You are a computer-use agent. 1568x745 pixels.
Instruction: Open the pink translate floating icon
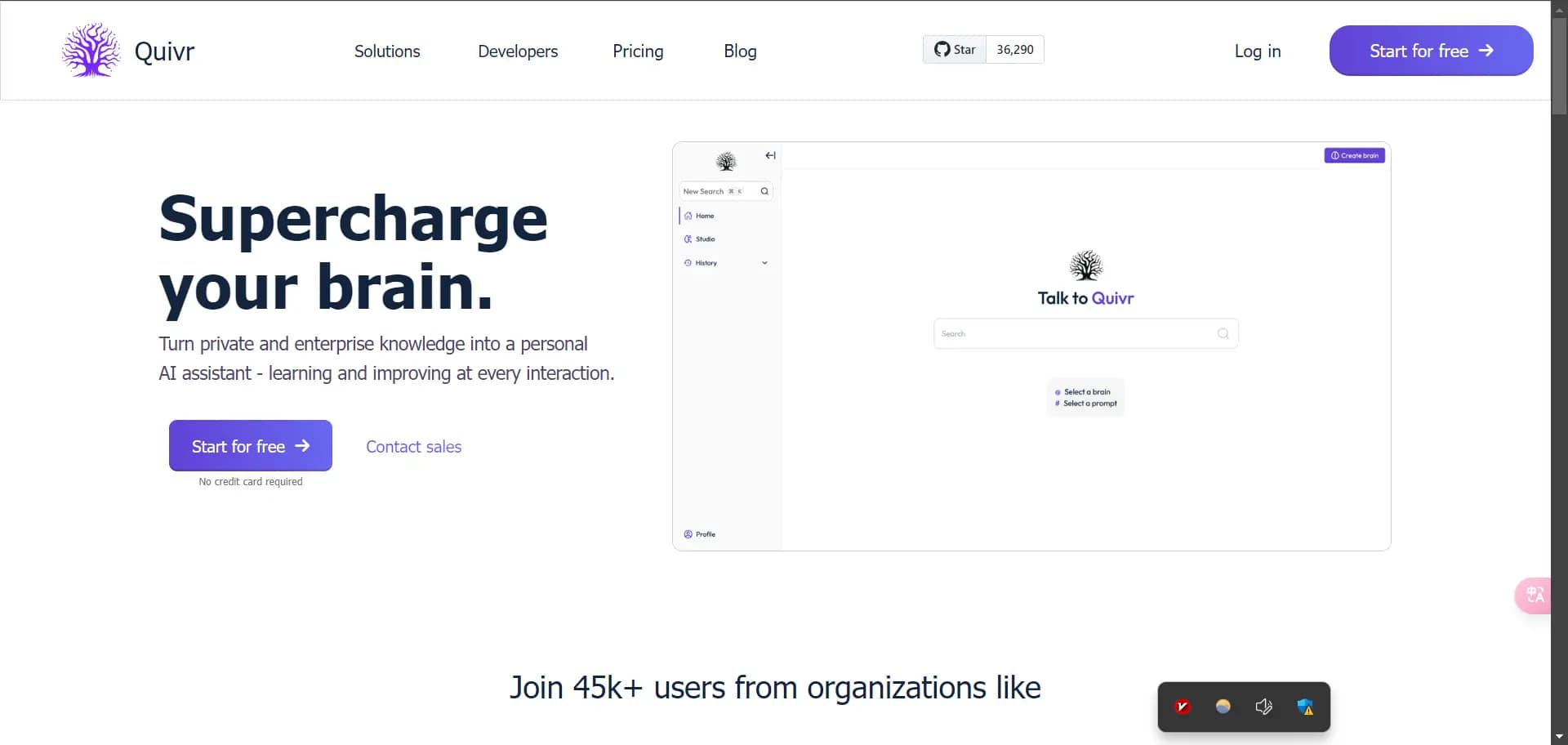click(x=1535, y=595)
